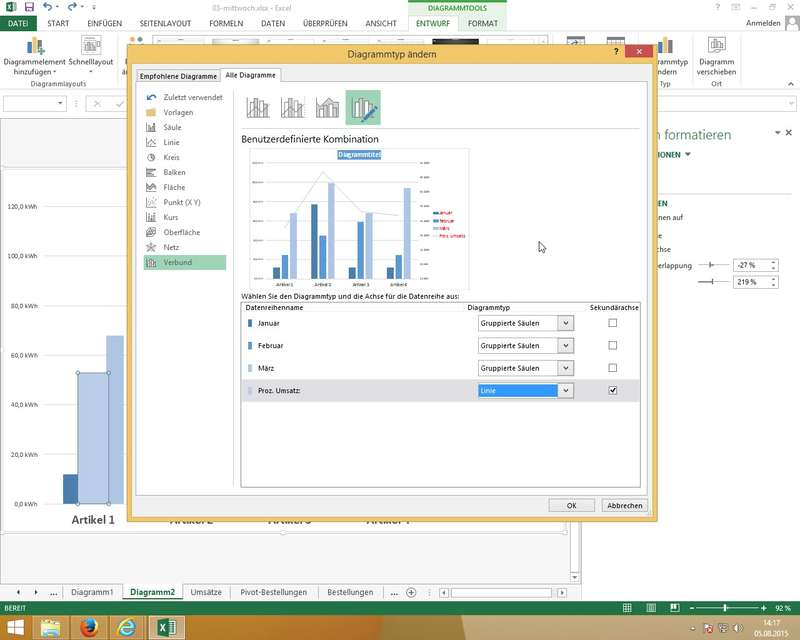Select the first combination chart subtype icon
800x640 pixels.
(259, 107)
